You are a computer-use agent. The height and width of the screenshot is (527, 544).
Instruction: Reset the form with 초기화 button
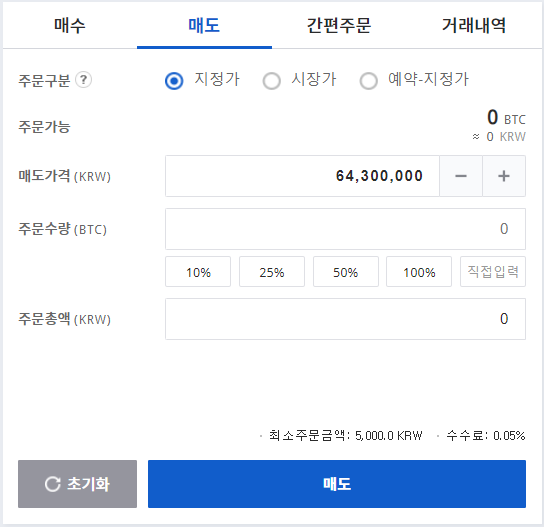tap(77, 484)
